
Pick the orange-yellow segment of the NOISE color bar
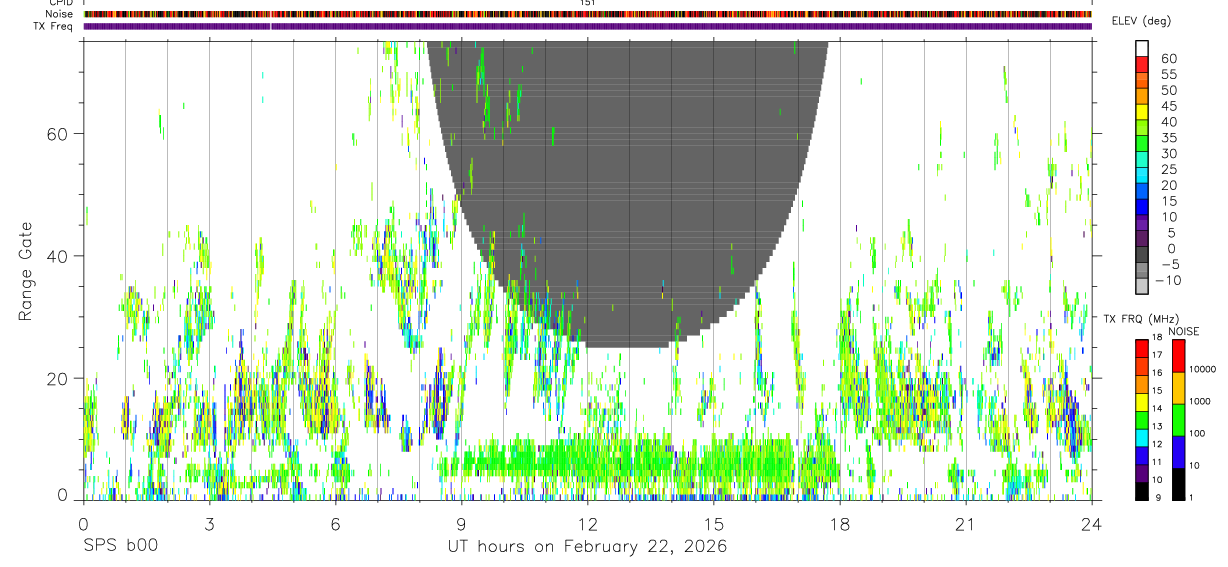[x=1178, y=387]
